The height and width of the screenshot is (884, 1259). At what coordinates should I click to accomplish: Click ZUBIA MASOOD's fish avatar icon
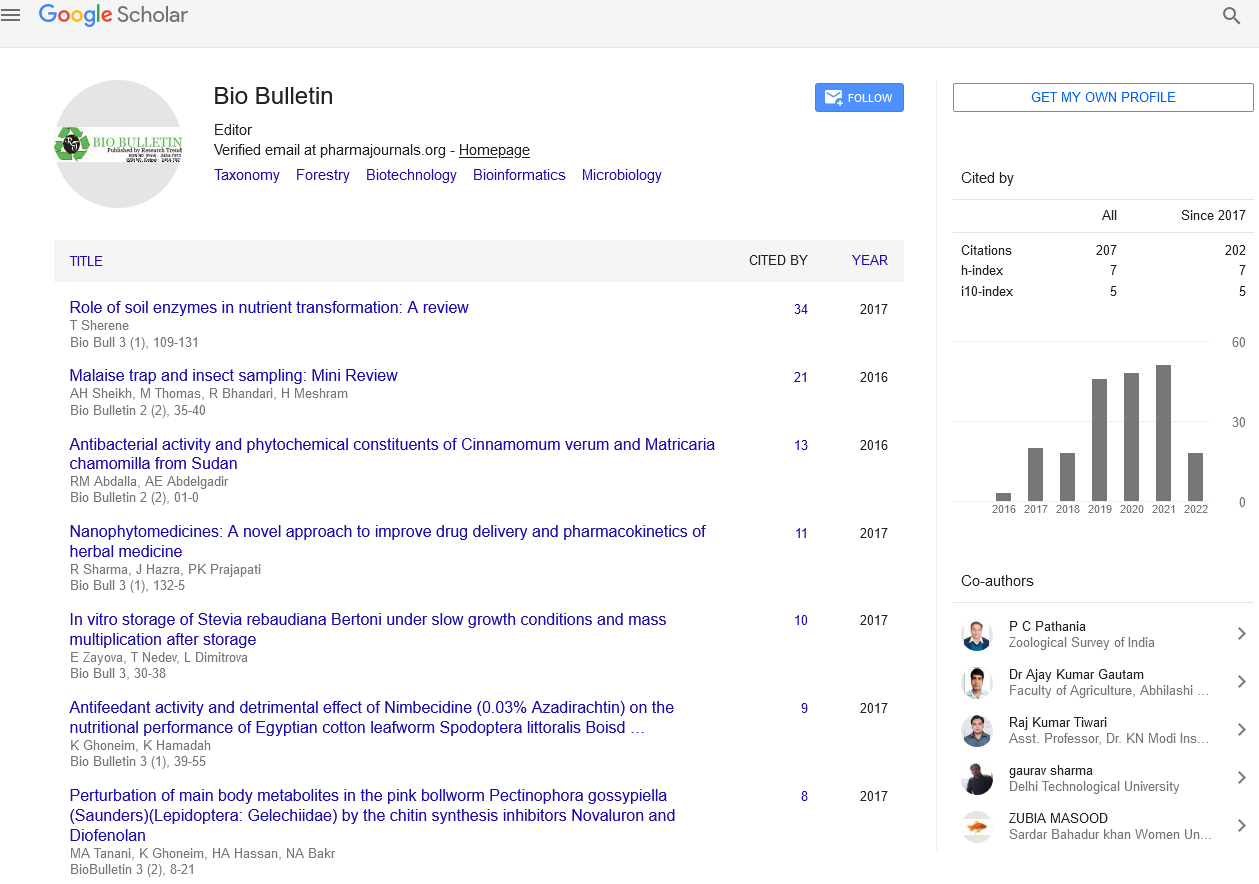point(977,826)
